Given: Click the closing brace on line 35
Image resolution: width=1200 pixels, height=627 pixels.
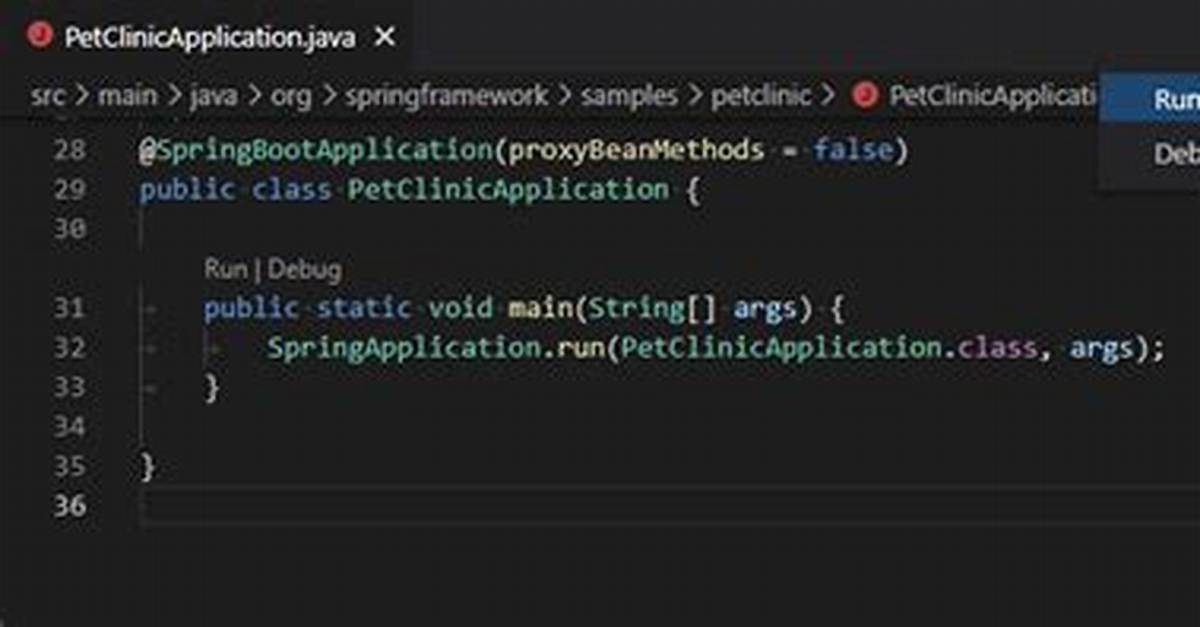Looking at the screenshot, I should coord(148,467).
